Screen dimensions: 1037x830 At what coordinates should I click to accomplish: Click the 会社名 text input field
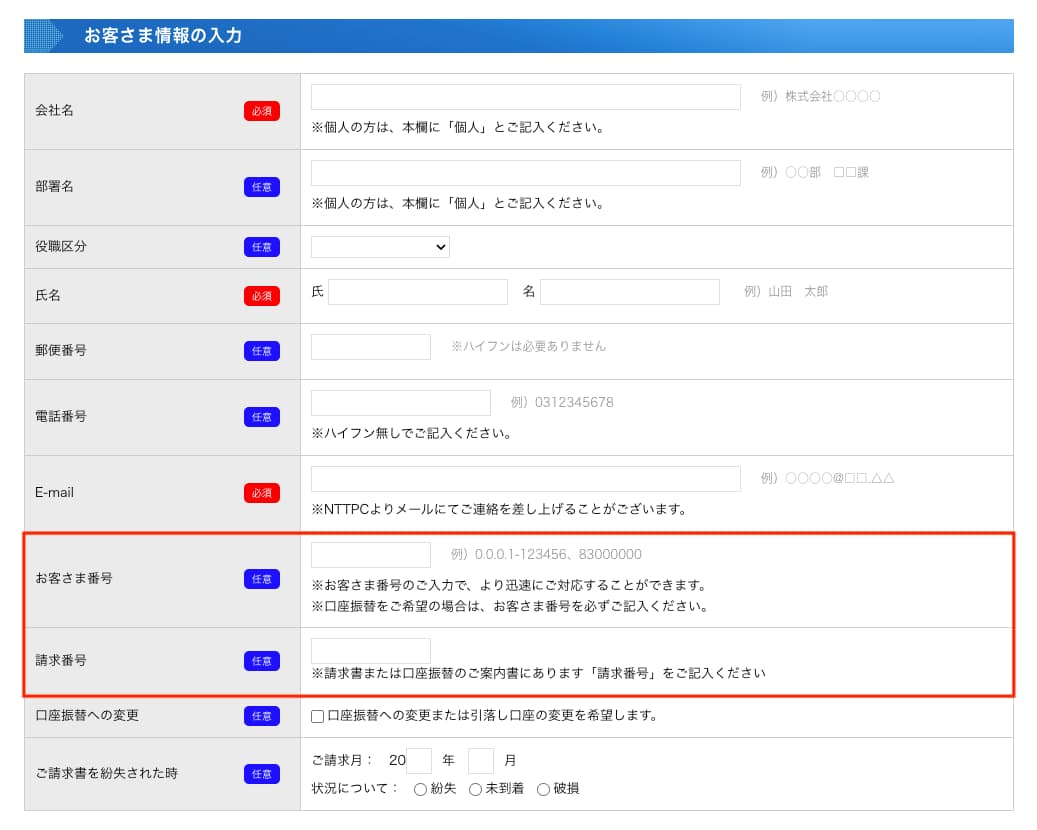525,97
